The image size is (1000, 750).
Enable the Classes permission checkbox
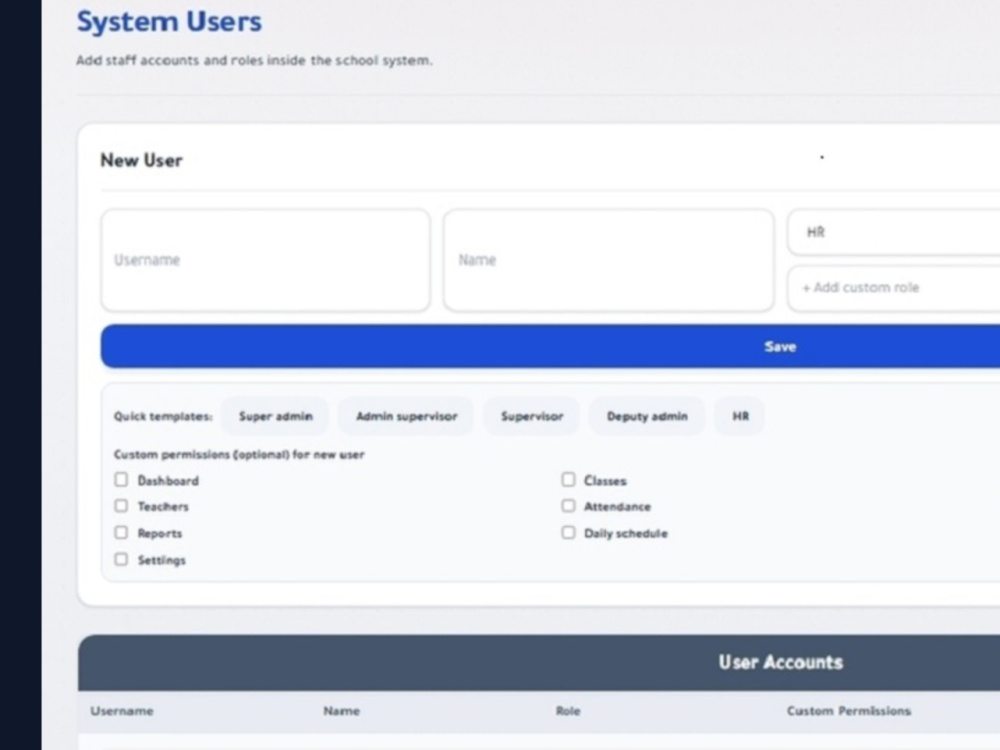tap(568, 480)
